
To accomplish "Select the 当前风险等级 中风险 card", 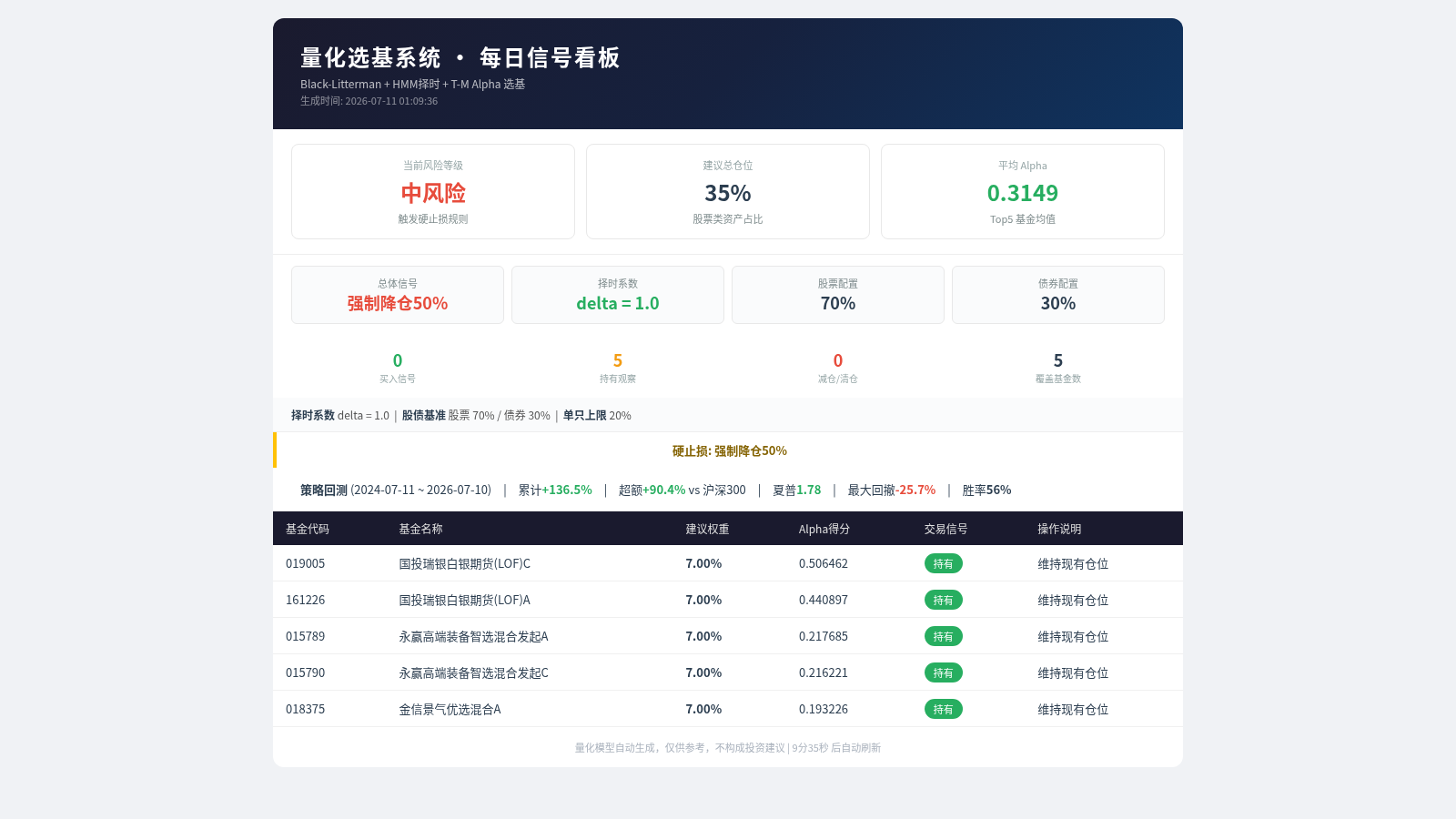I will [x=433, y=192].
